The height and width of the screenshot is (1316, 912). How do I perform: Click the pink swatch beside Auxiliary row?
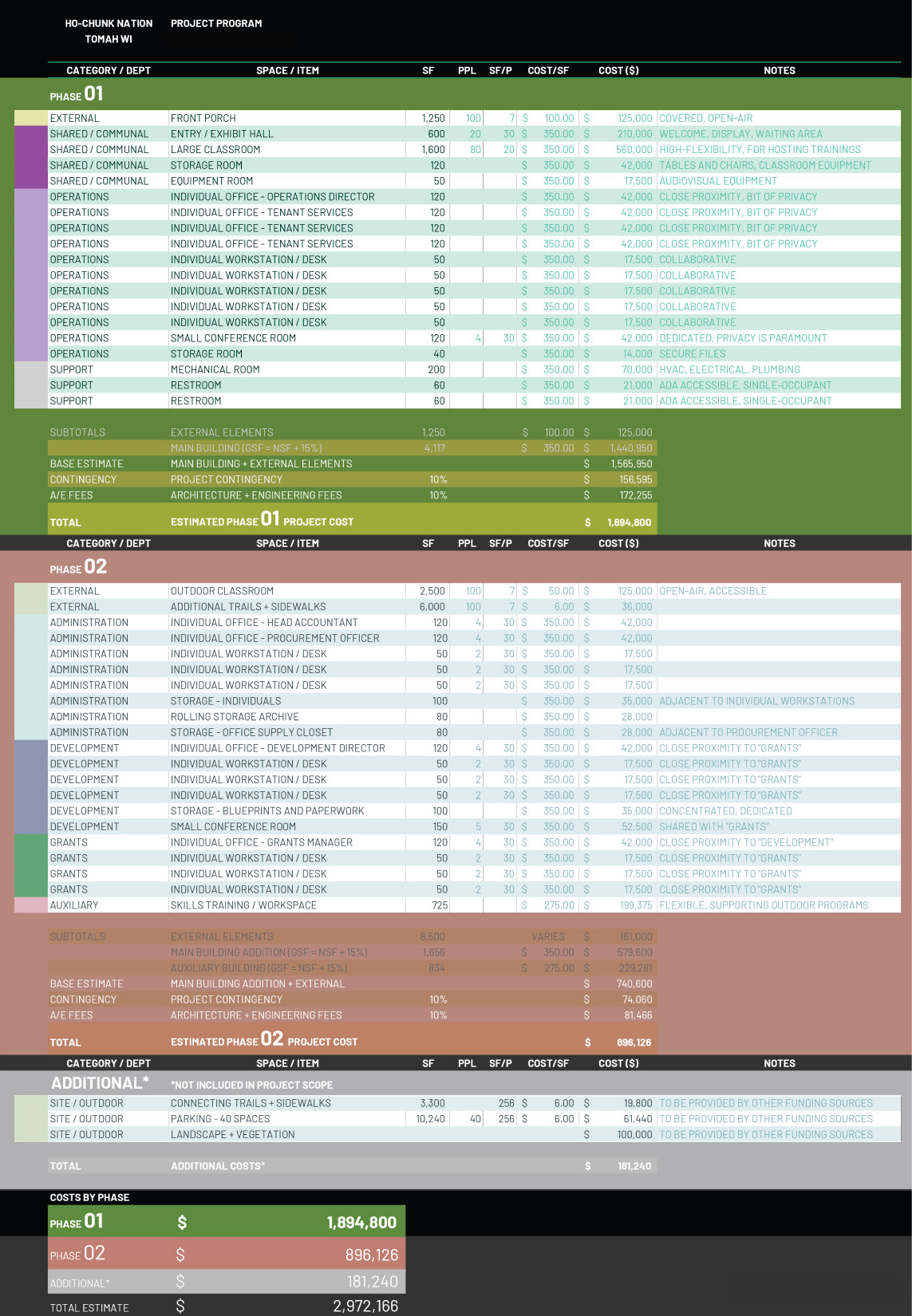31,905
